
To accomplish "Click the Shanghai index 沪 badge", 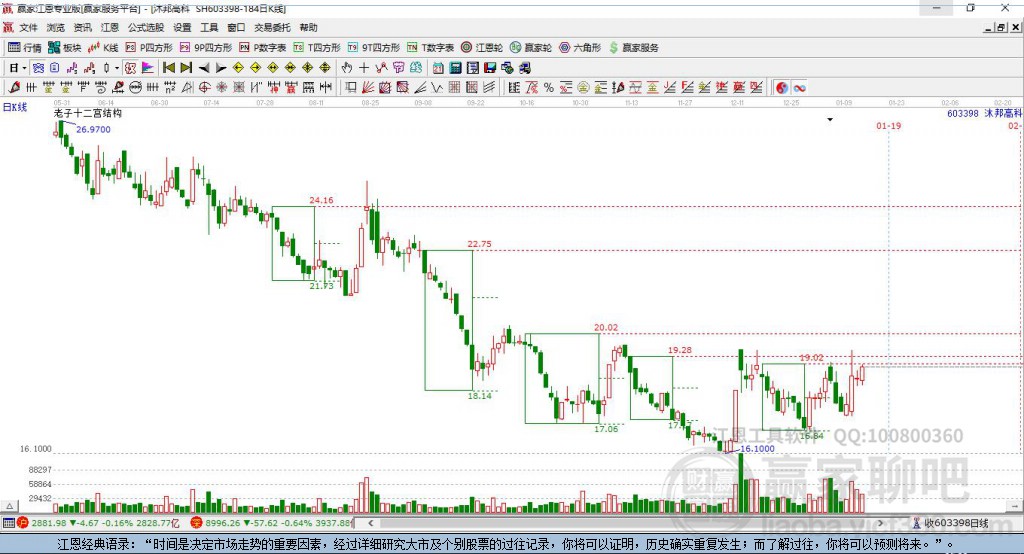I will coord(23,523).
